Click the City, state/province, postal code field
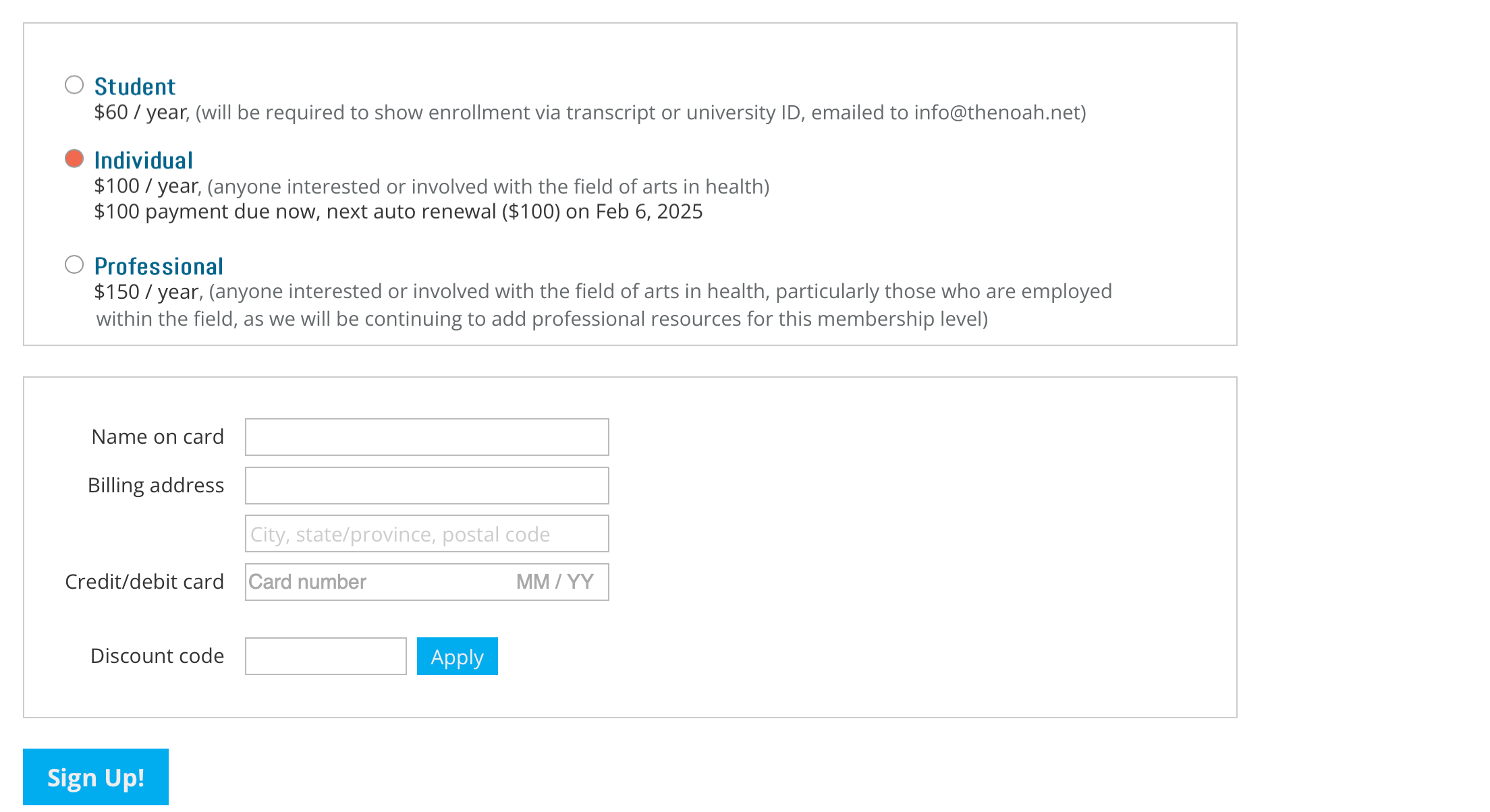Viewport: 1490px width, 812px height. point(427,534)
